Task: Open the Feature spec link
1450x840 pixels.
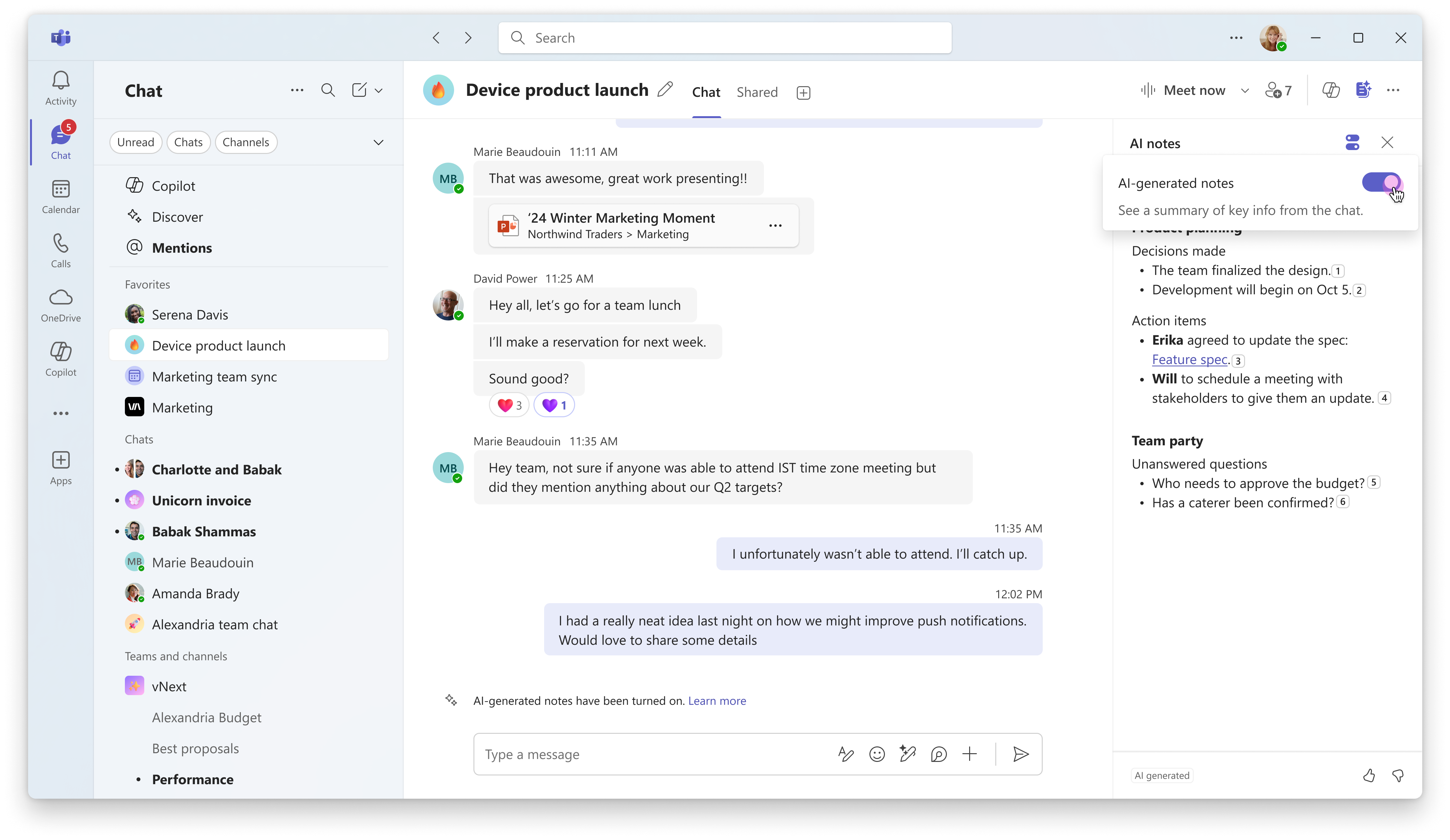Action: click(1190, 359)
